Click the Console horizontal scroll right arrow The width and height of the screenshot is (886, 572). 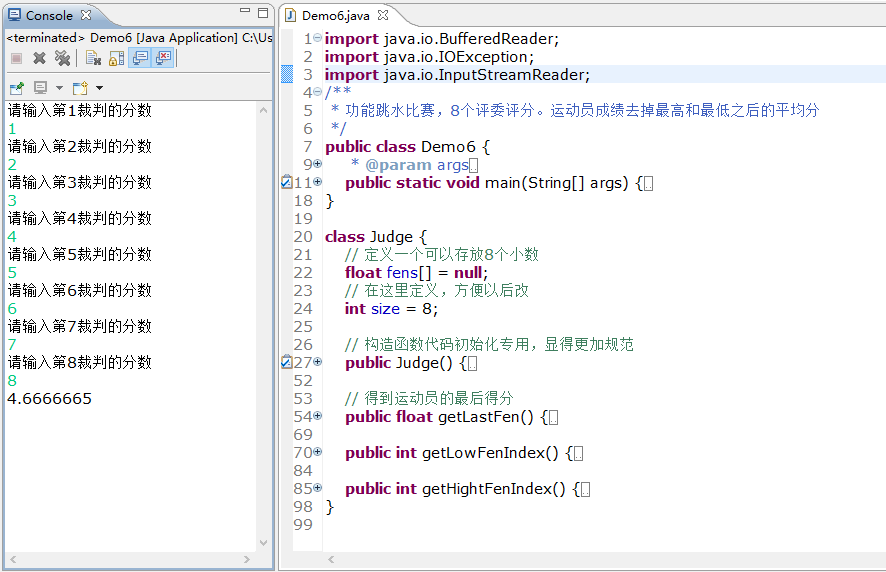[x=247, y=560]
